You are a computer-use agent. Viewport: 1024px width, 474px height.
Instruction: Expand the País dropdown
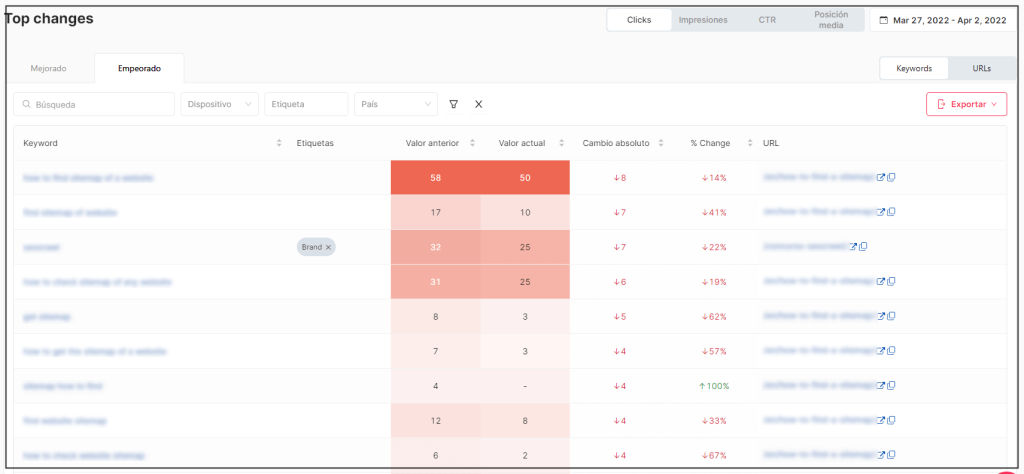coord(396,104)
